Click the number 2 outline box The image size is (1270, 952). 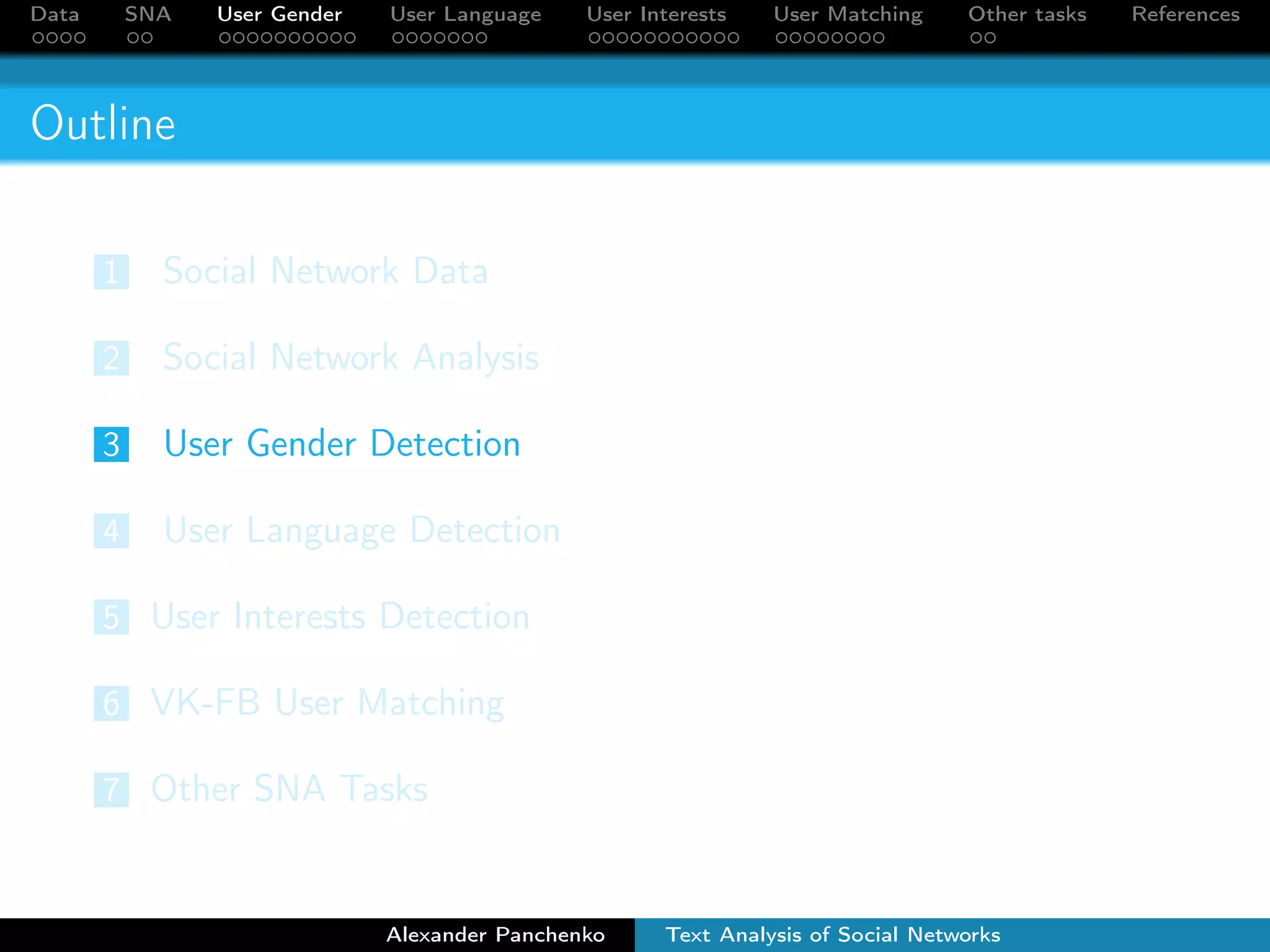(112, 358)
